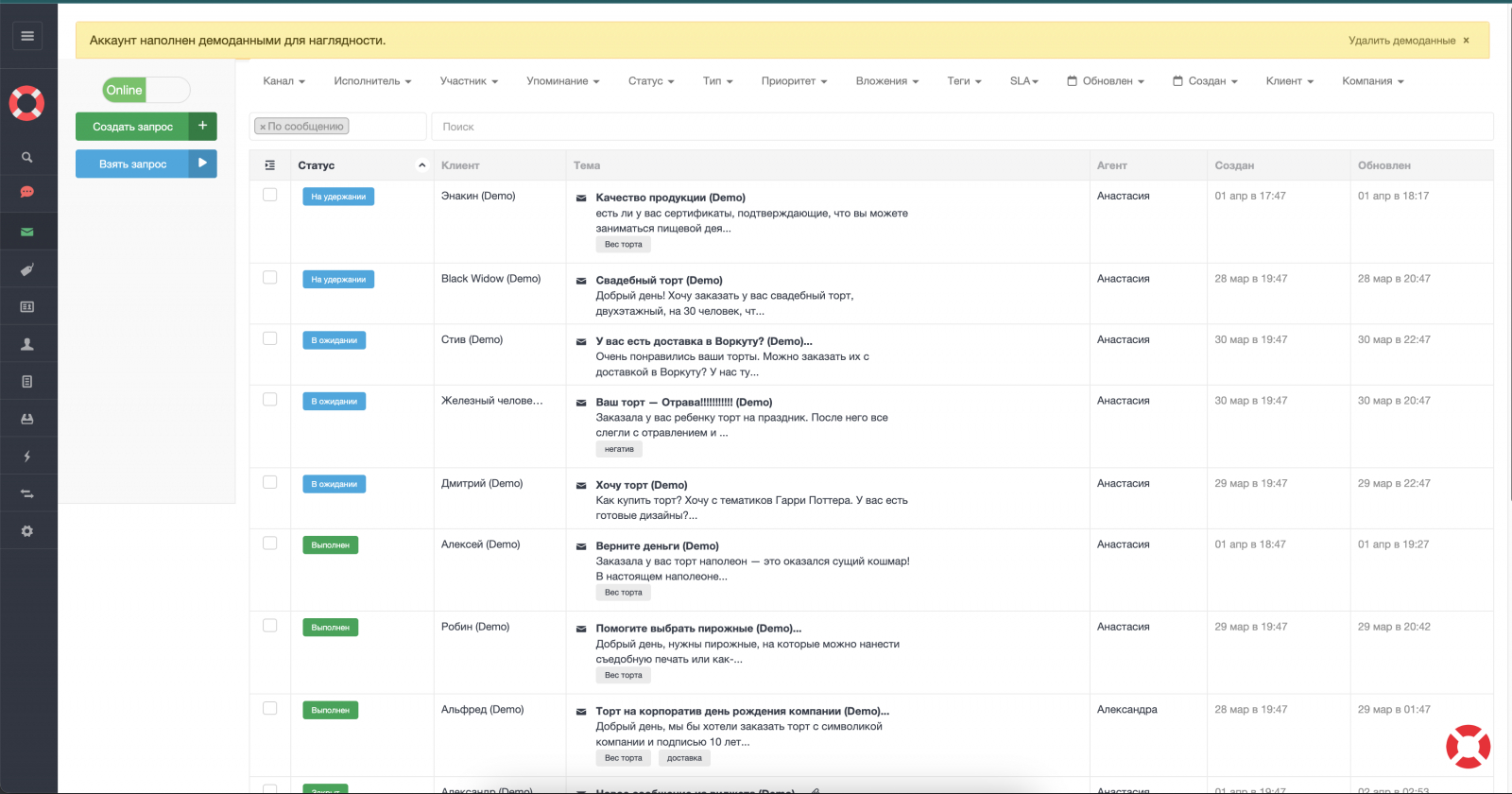Expand the Канал filter dropdown

283,81
